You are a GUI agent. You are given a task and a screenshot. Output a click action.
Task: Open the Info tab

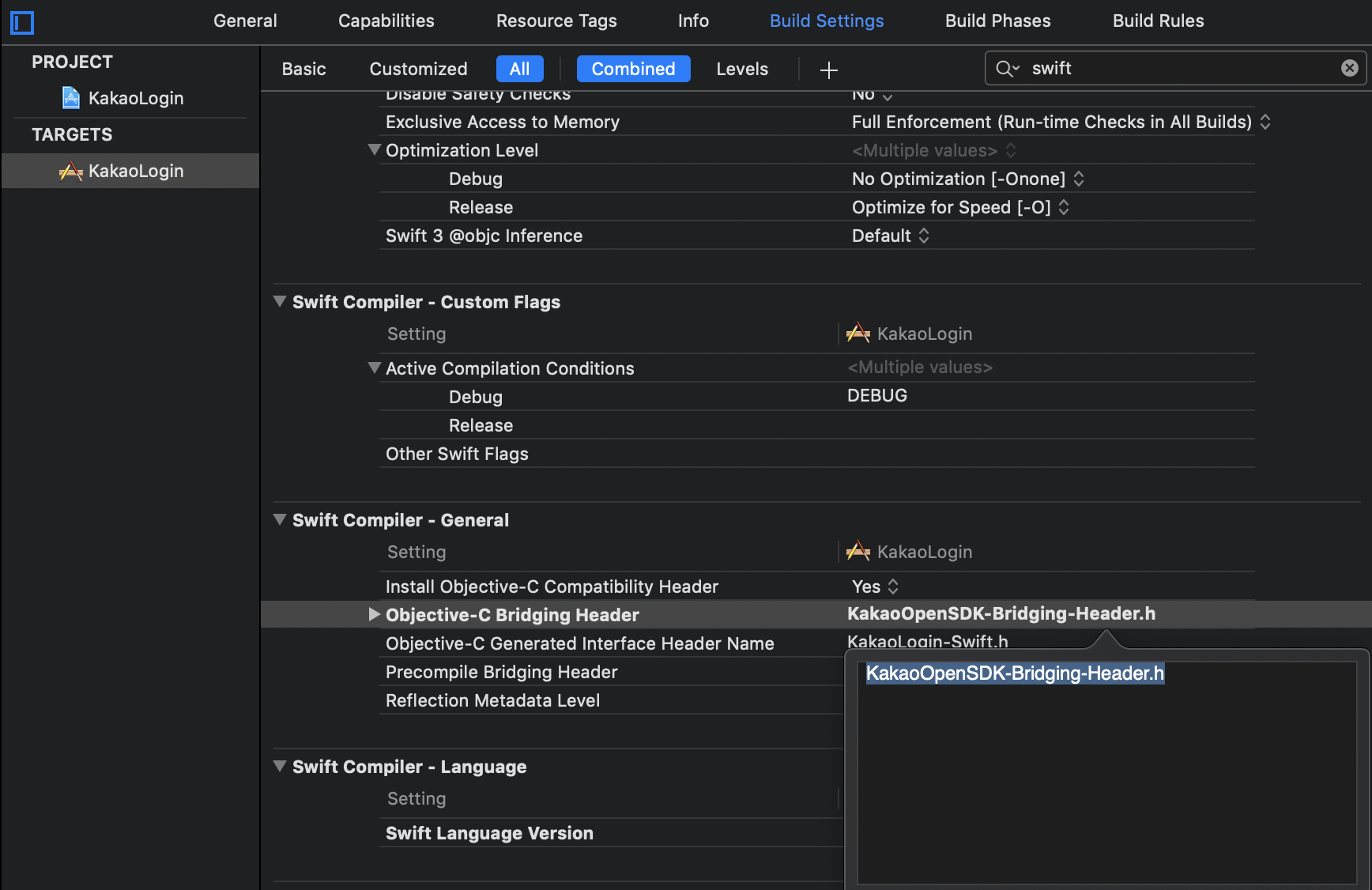[x=693, y=21]
